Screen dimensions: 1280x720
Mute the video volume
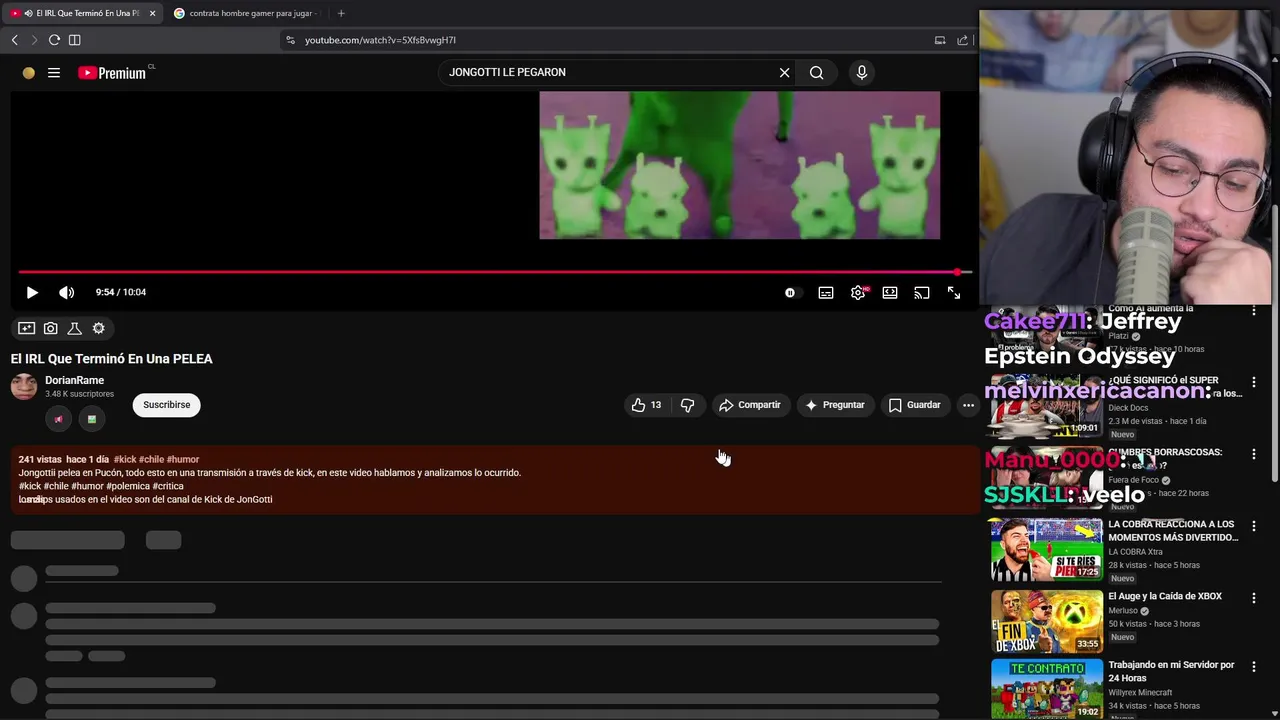point(66,292)
